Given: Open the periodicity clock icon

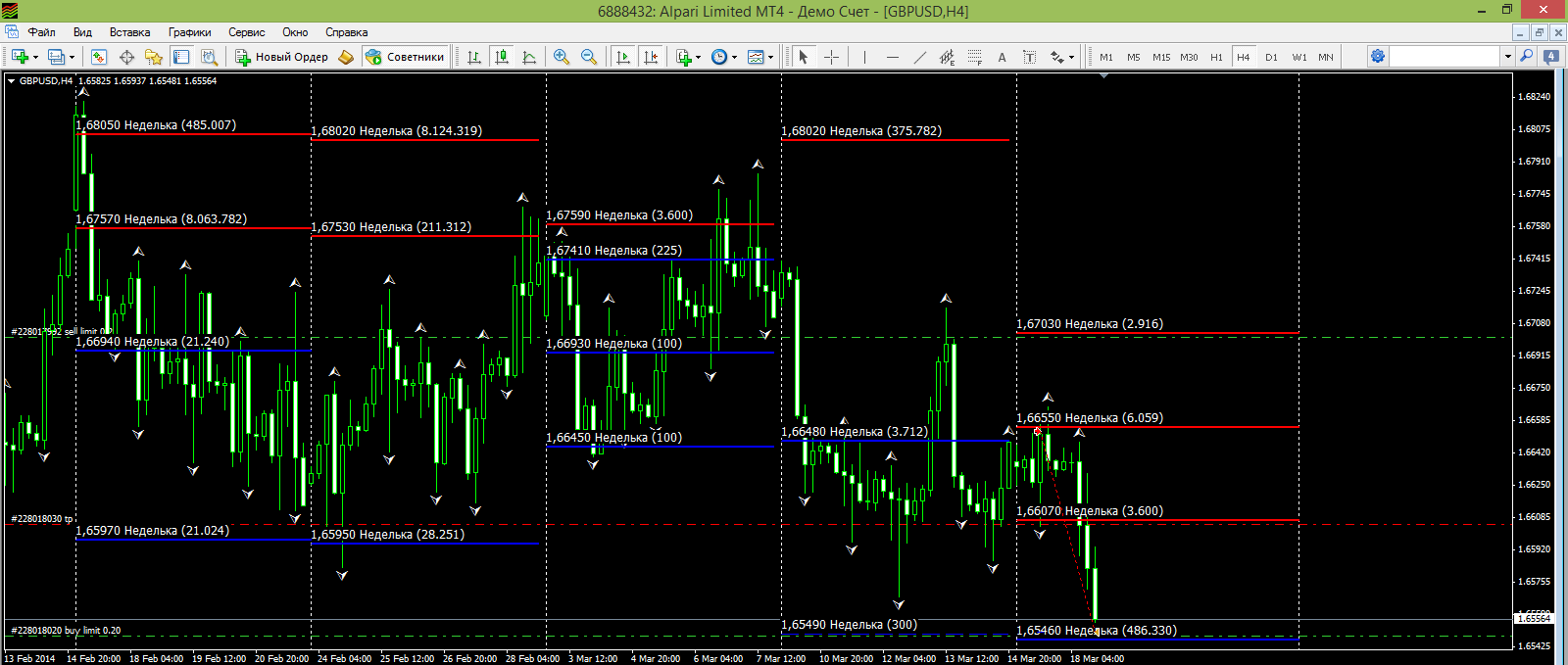Looking at the screenshot, I should 719,57.
